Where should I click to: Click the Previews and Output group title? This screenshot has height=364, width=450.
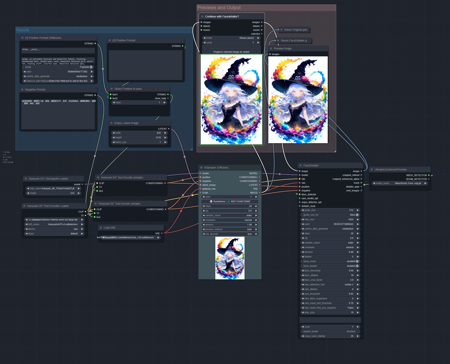point(219,7)
